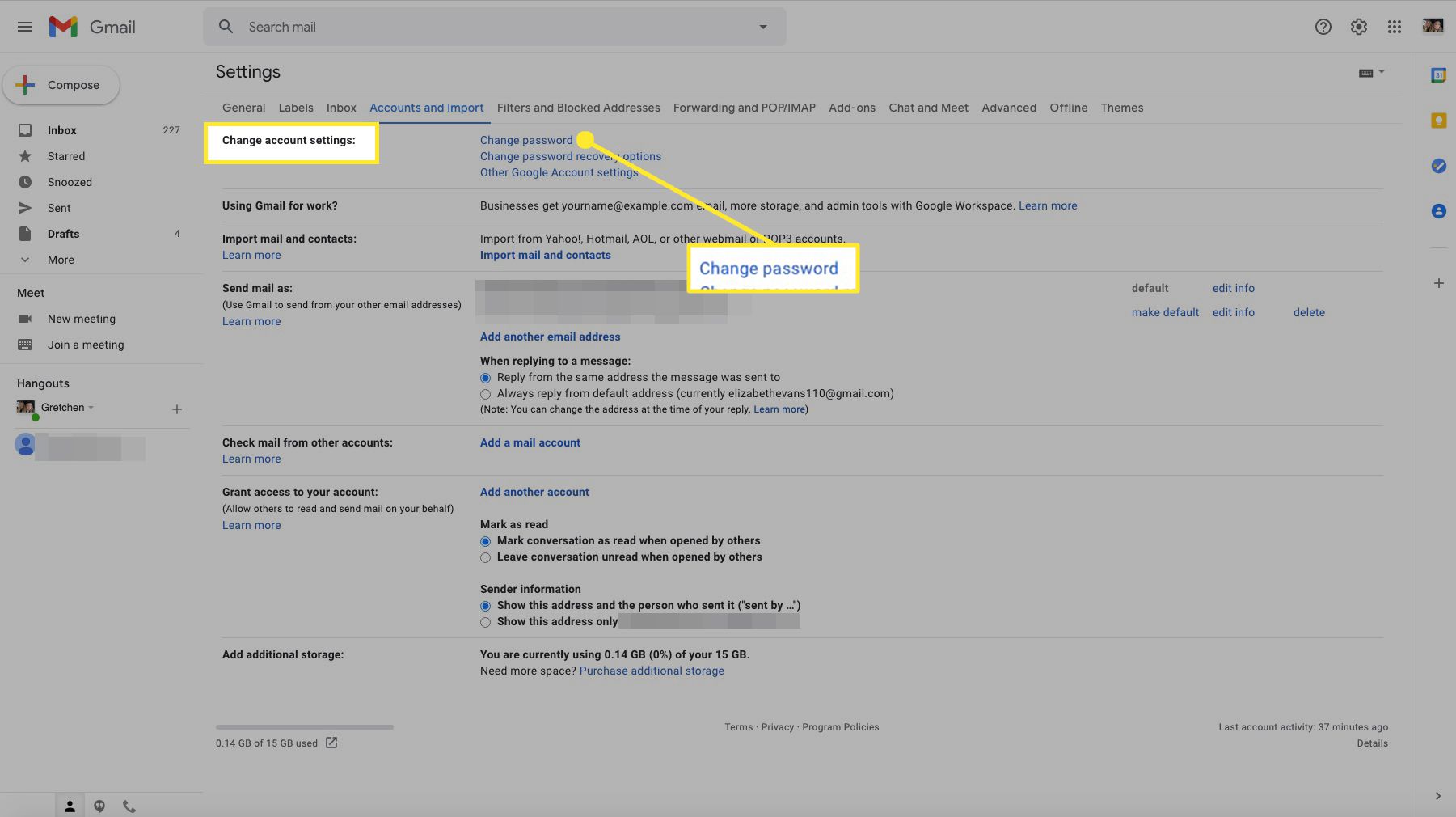Viewport: 1456px width, 817px height.
Task: Click Purchase additional storage link
Action: 652,671
